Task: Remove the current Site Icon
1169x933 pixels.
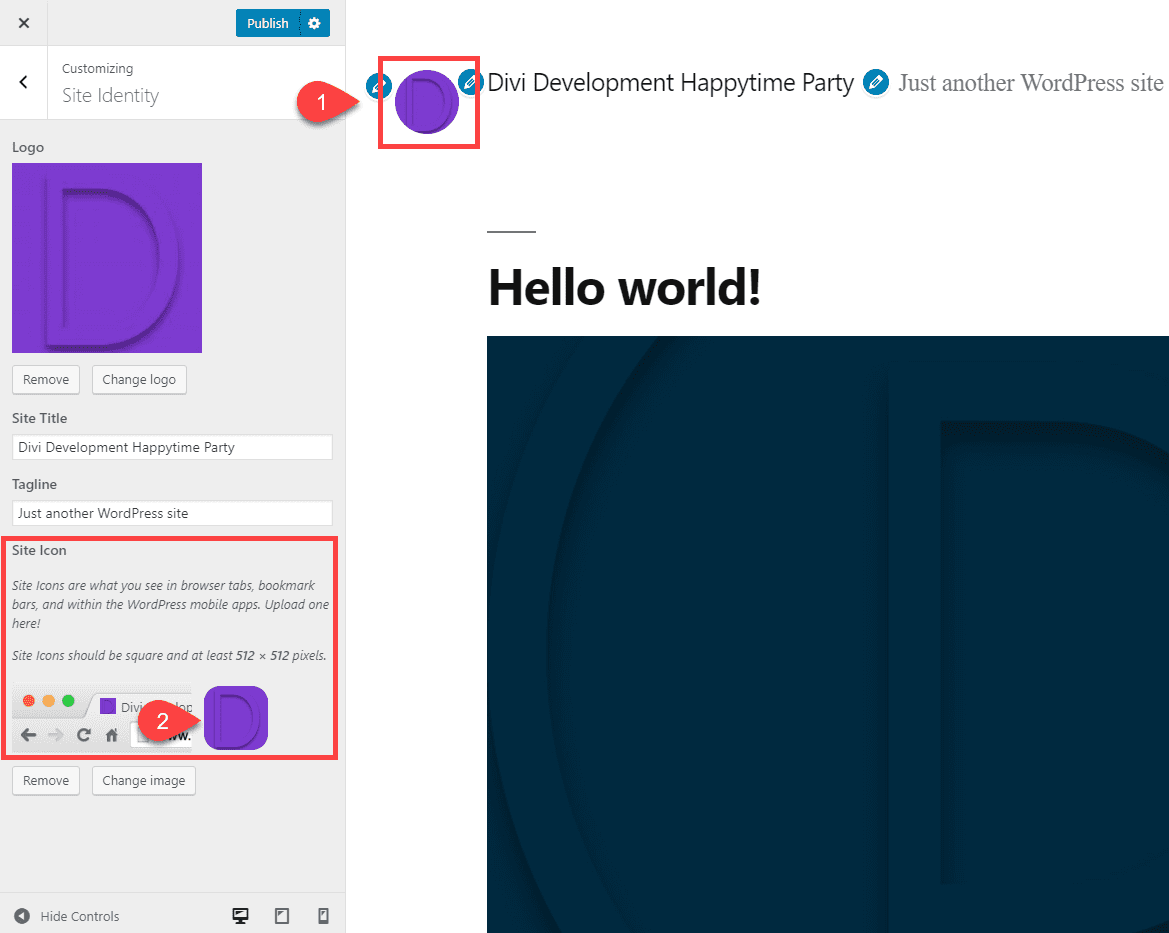Action: [45, 780]
